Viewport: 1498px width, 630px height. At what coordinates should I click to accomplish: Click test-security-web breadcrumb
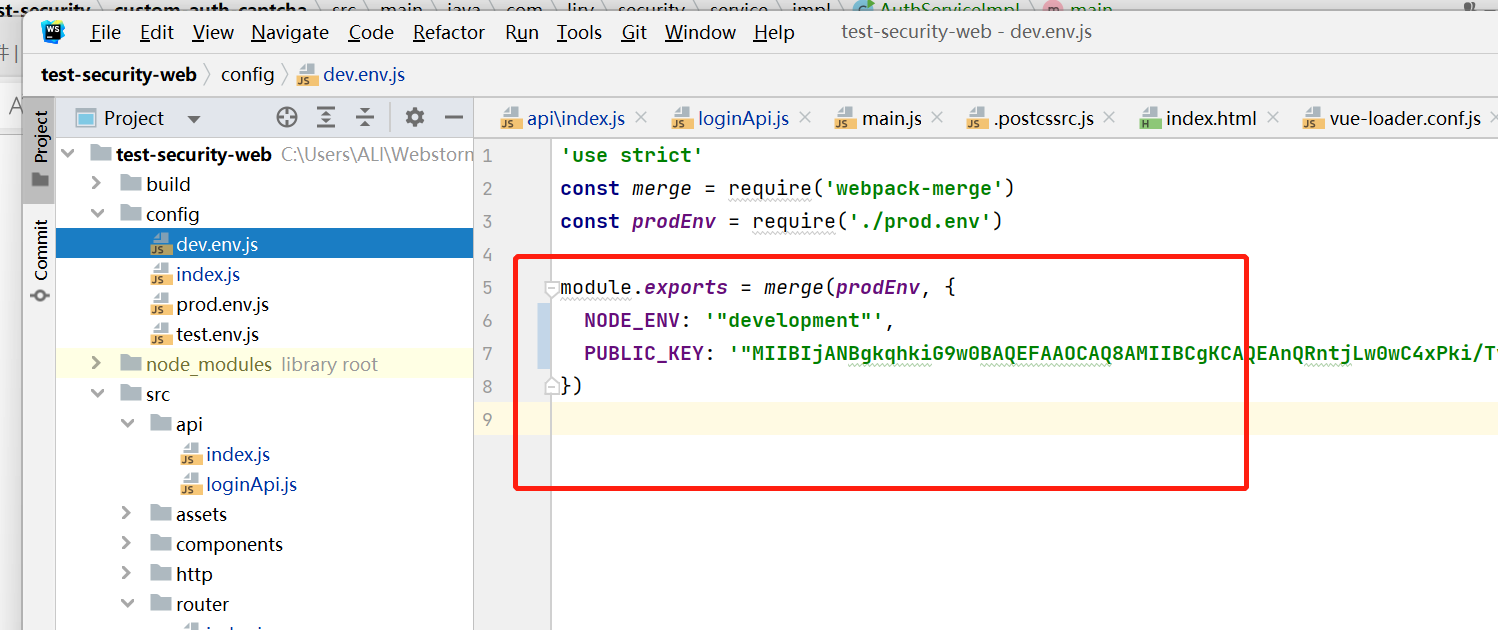(x=119, y=74)
